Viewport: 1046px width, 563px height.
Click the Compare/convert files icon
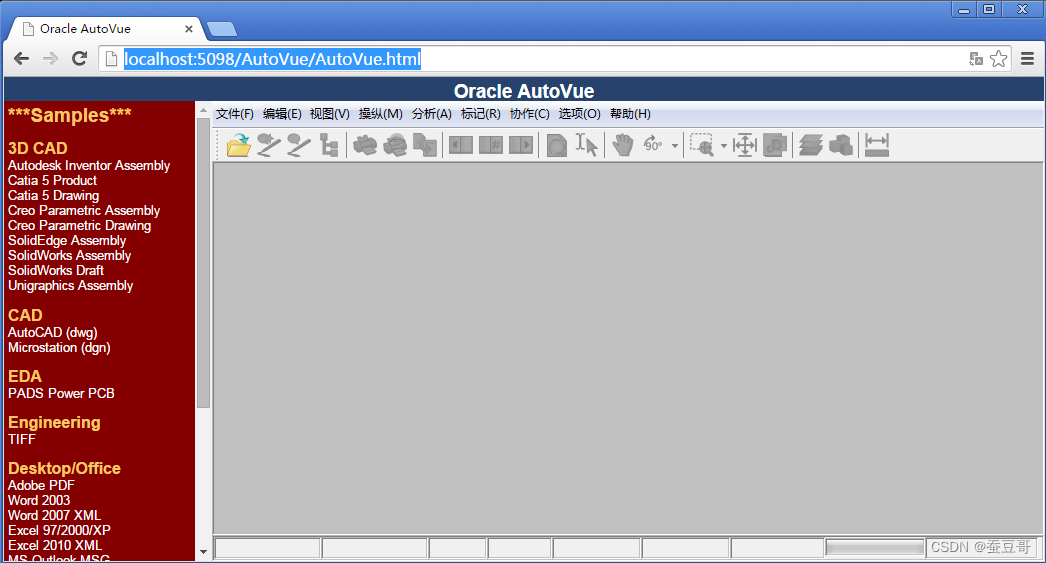(425, 145)
